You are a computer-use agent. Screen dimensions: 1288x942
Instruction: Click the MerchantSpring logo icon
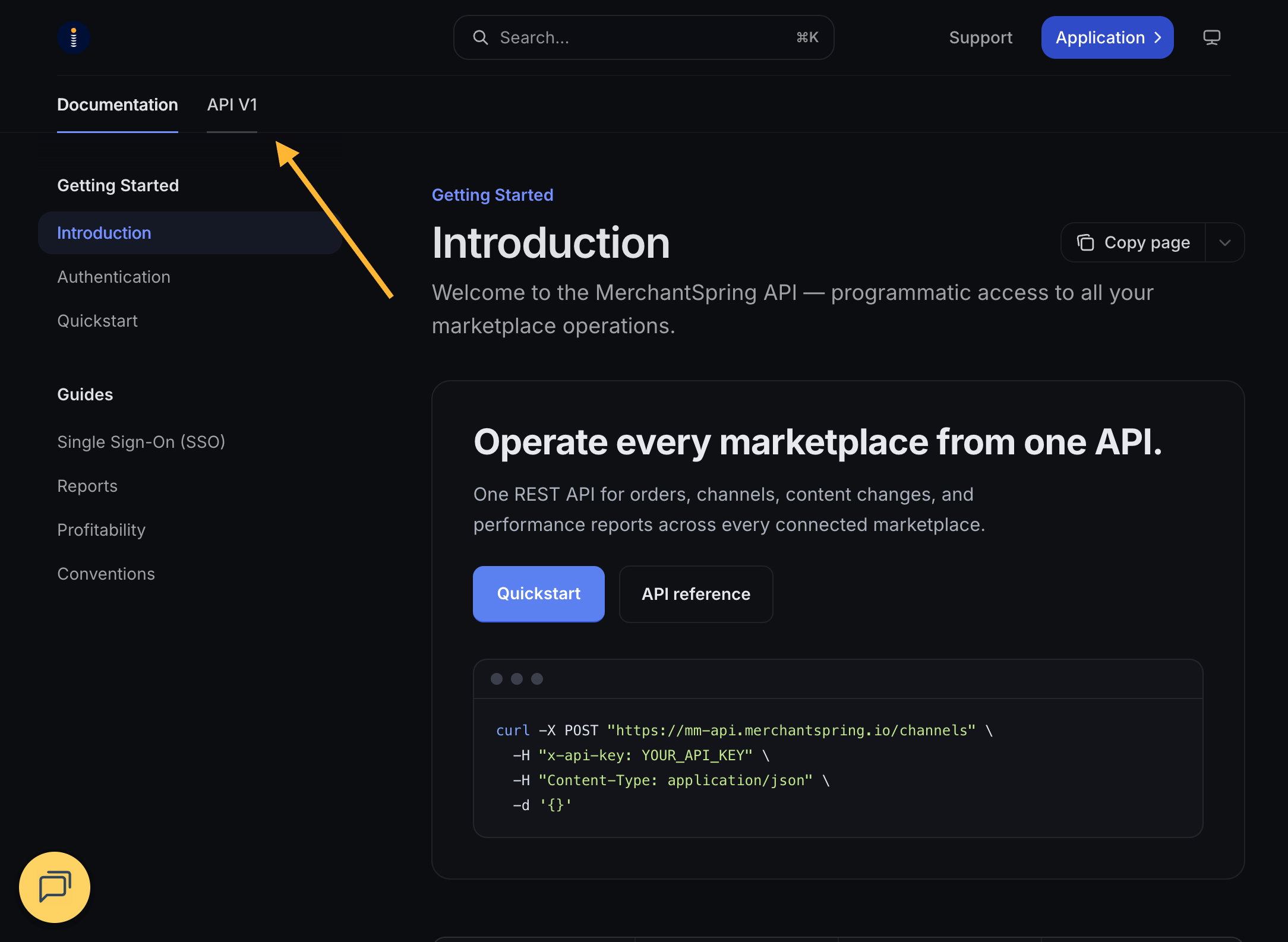(x=74, y=37)
